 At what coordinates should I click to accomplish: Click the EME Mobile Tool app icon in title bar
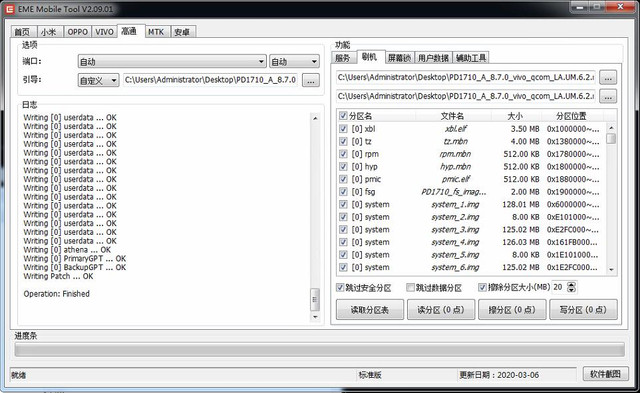[x=9, y=9]
